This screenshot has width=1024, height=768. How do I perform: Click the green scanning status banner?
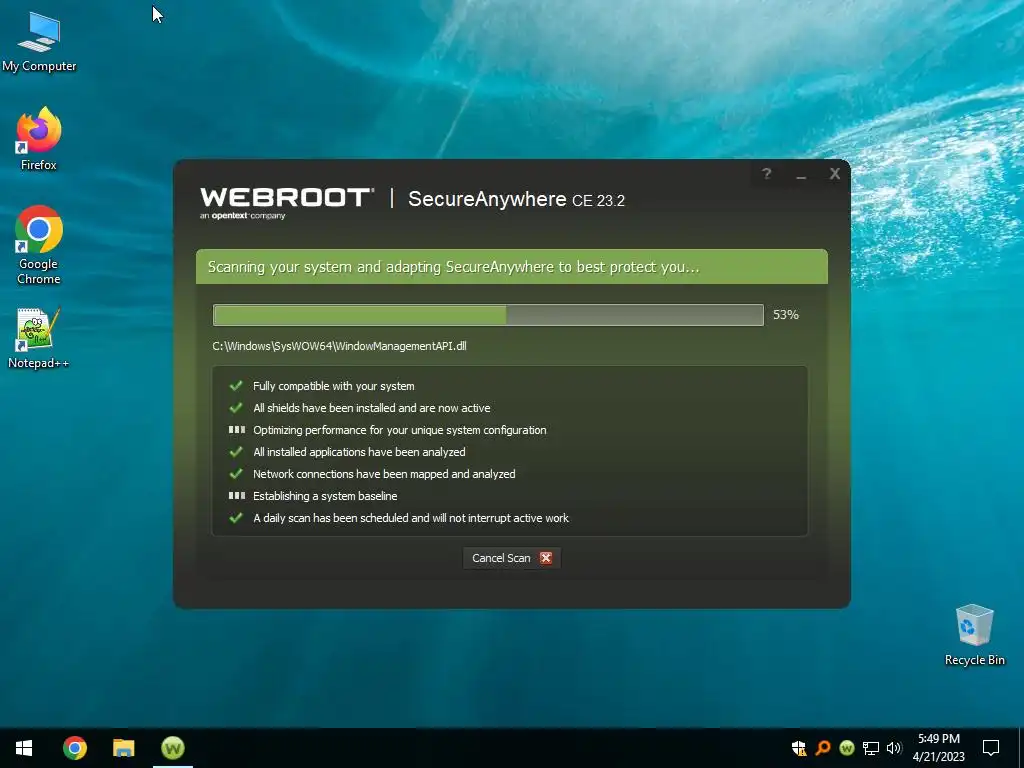[x=511, y=266]
